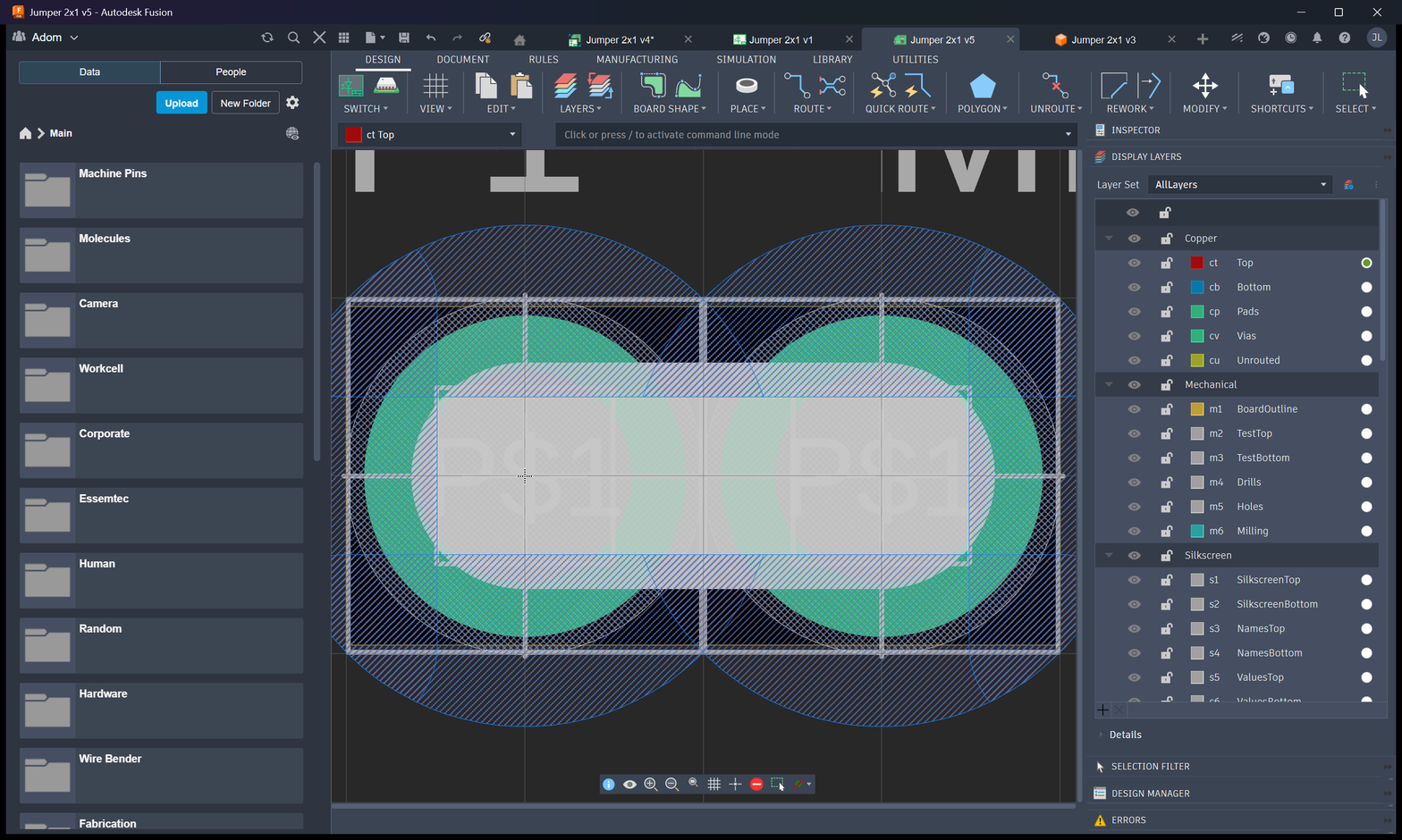Click the New Folder button
The width and height of the screenshot is (1402, 840).
[x=245, y=103]
